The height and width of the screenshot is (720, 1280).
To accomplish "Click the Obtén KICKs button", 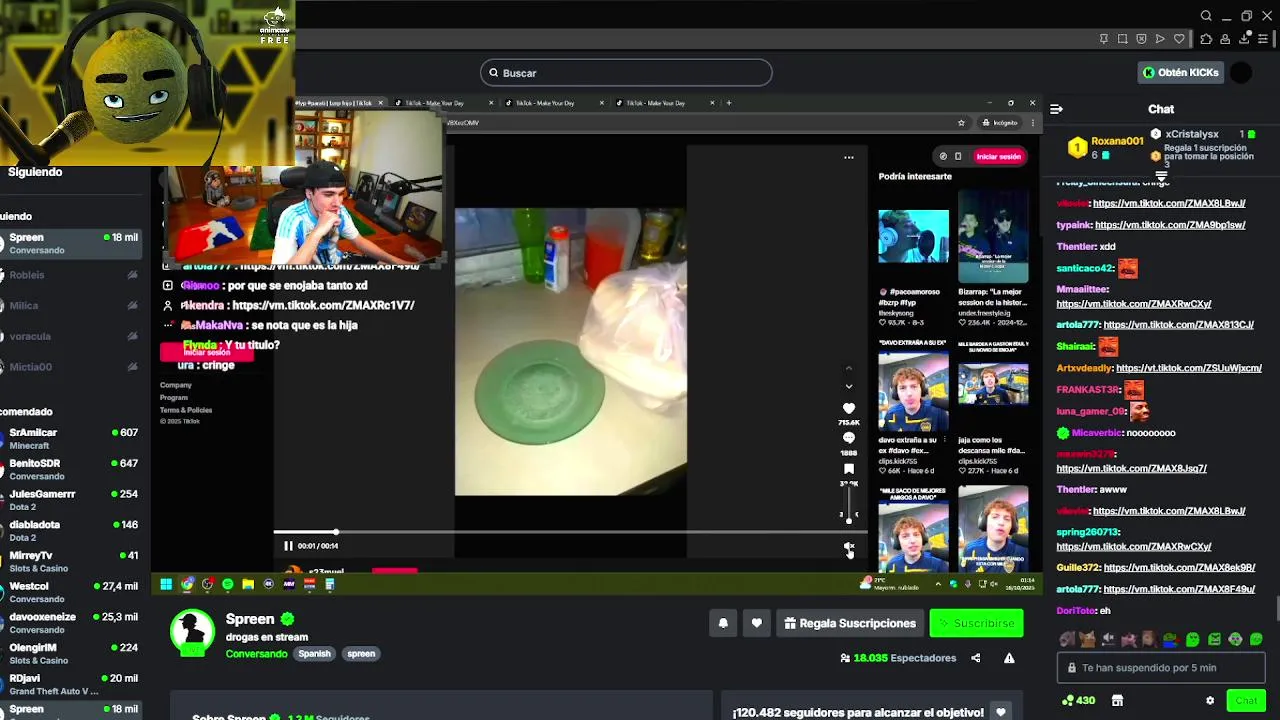I will [x=1181, y=72].
